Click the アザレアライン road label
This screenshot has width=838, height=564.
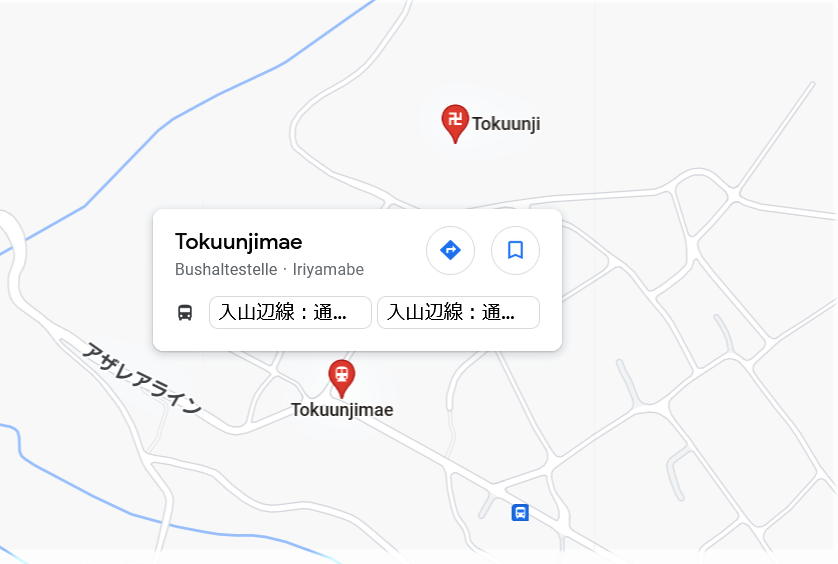(x=142, y=378)
